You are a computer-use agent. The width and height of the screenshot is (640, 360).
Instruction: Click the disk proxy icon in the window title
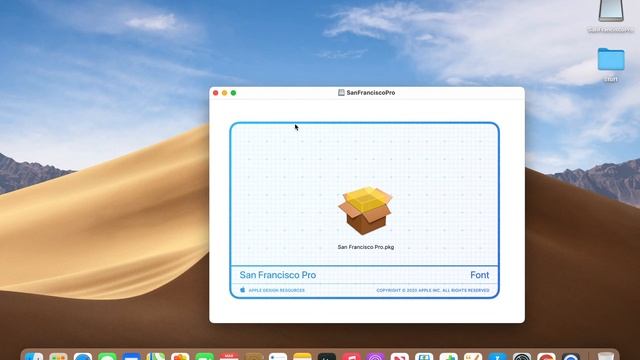coord(341,93)
